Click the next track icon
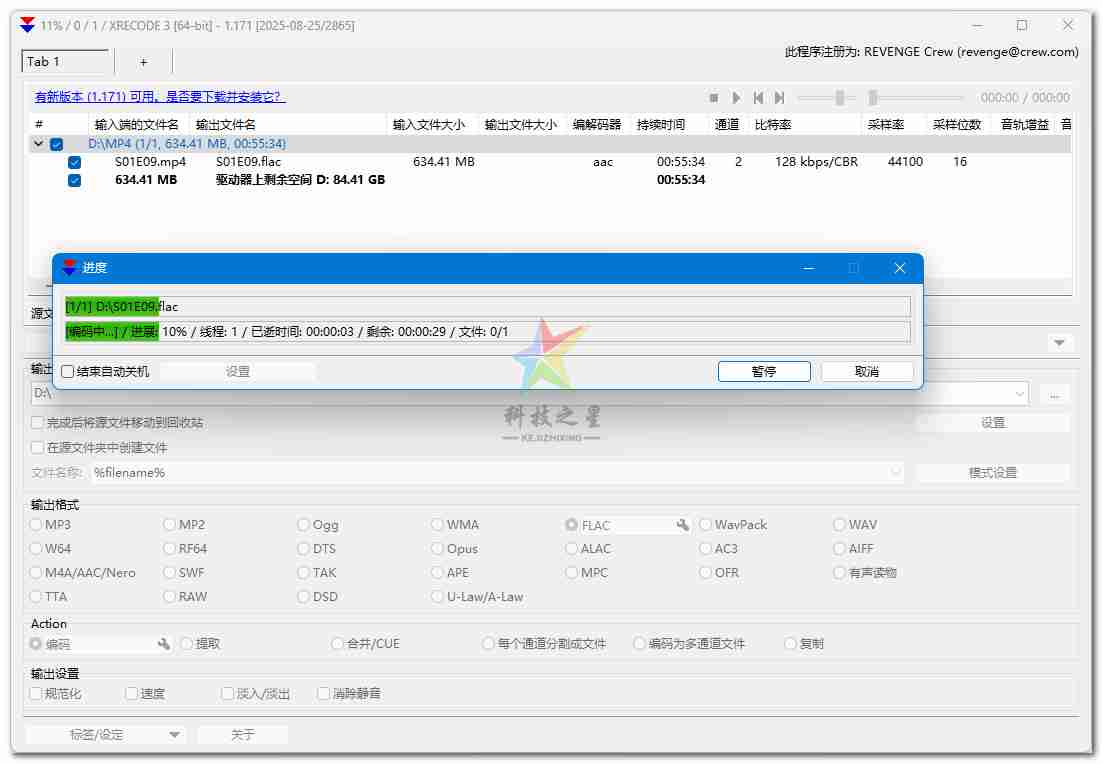Image resolution: width=1103 pixels, height=764 pixels. (x=780, y=98)
